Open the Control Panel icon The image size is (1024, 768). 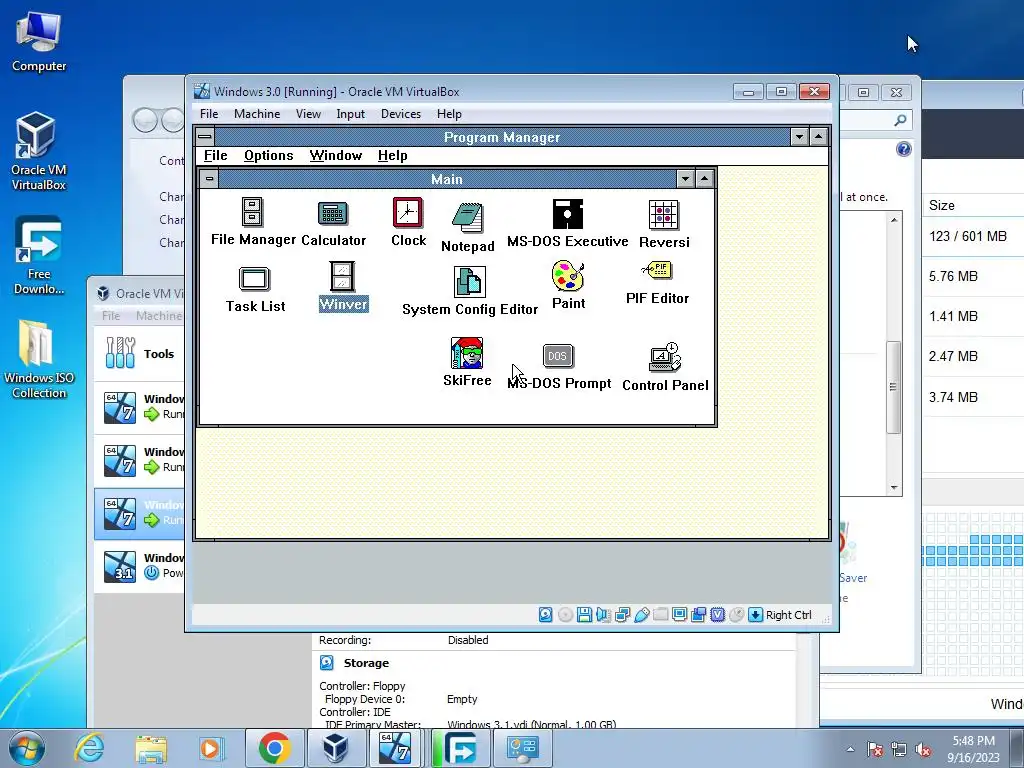click(x=665, y=367)
